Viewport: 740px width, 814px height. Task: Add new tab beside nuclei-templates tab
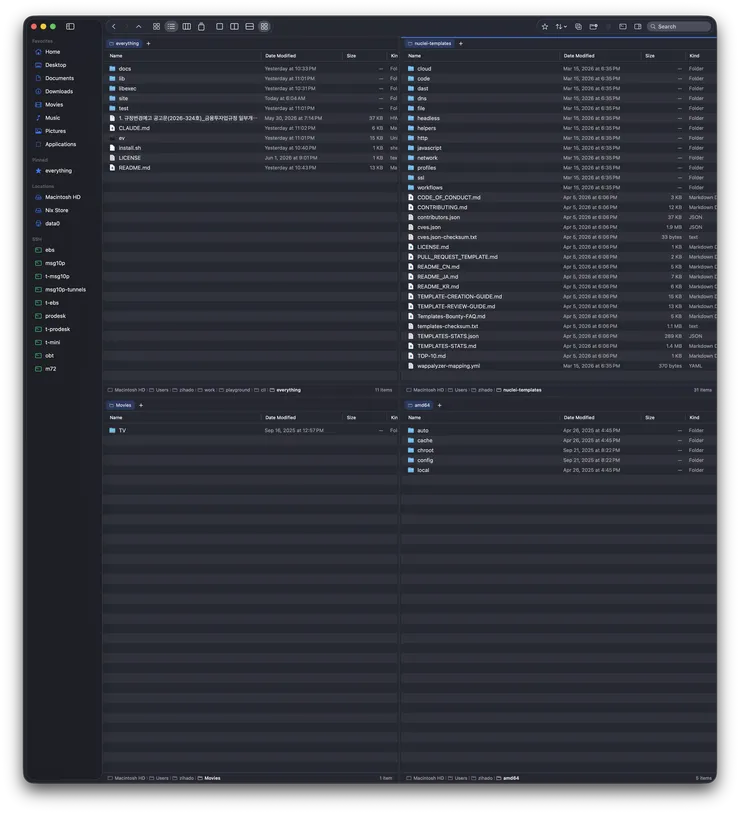(x=461, y=44)
